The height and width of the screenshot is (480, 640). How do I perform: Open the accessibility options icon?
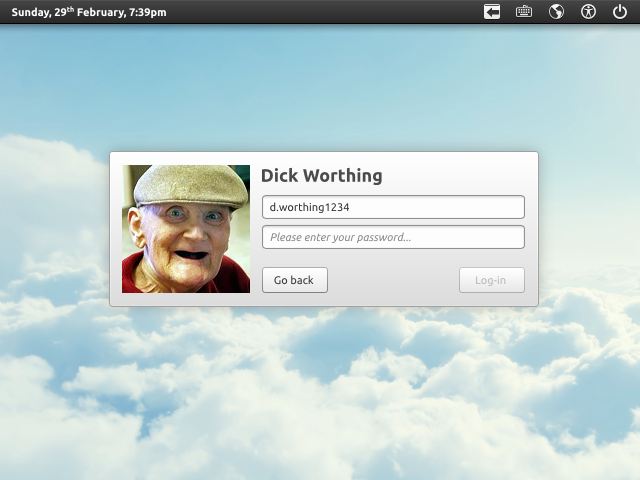tap(588, 12)
